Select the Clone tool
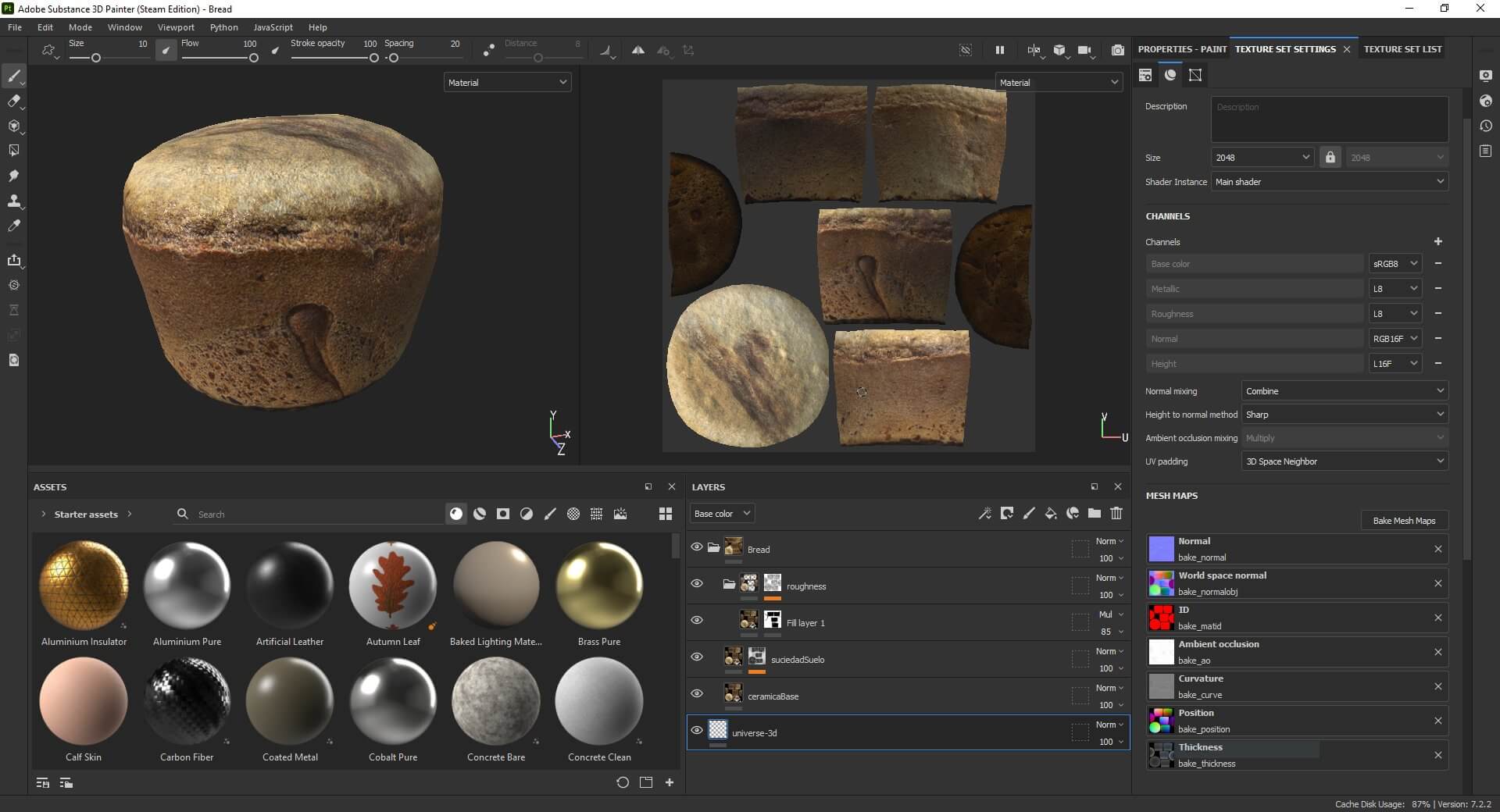Image resolution: width=1500 pixels, height=812 pixels. pyautogui.click(x=13, y=201)
